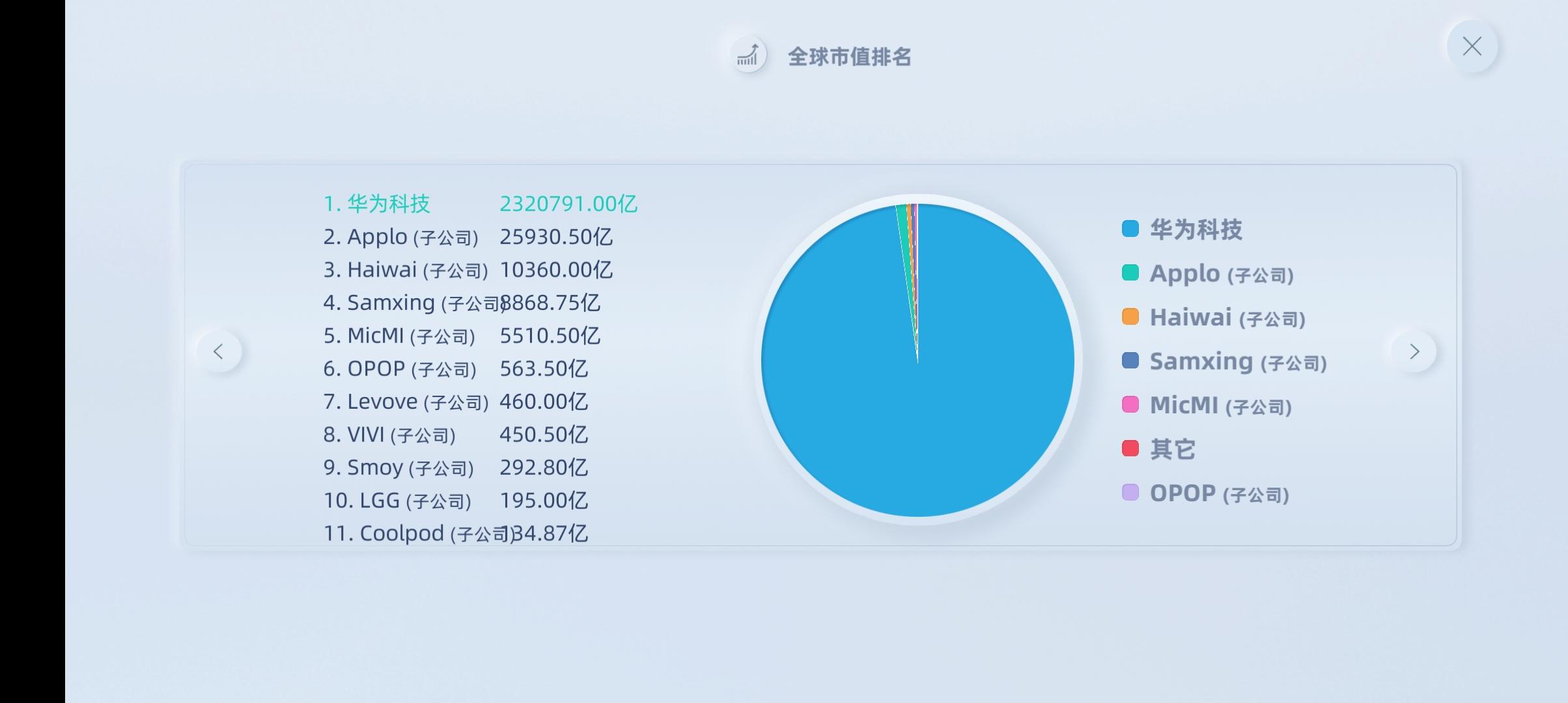Select the 7. Levove (子公司) row
This screenshot has width=1568, height=703.
tap(456, 402)
